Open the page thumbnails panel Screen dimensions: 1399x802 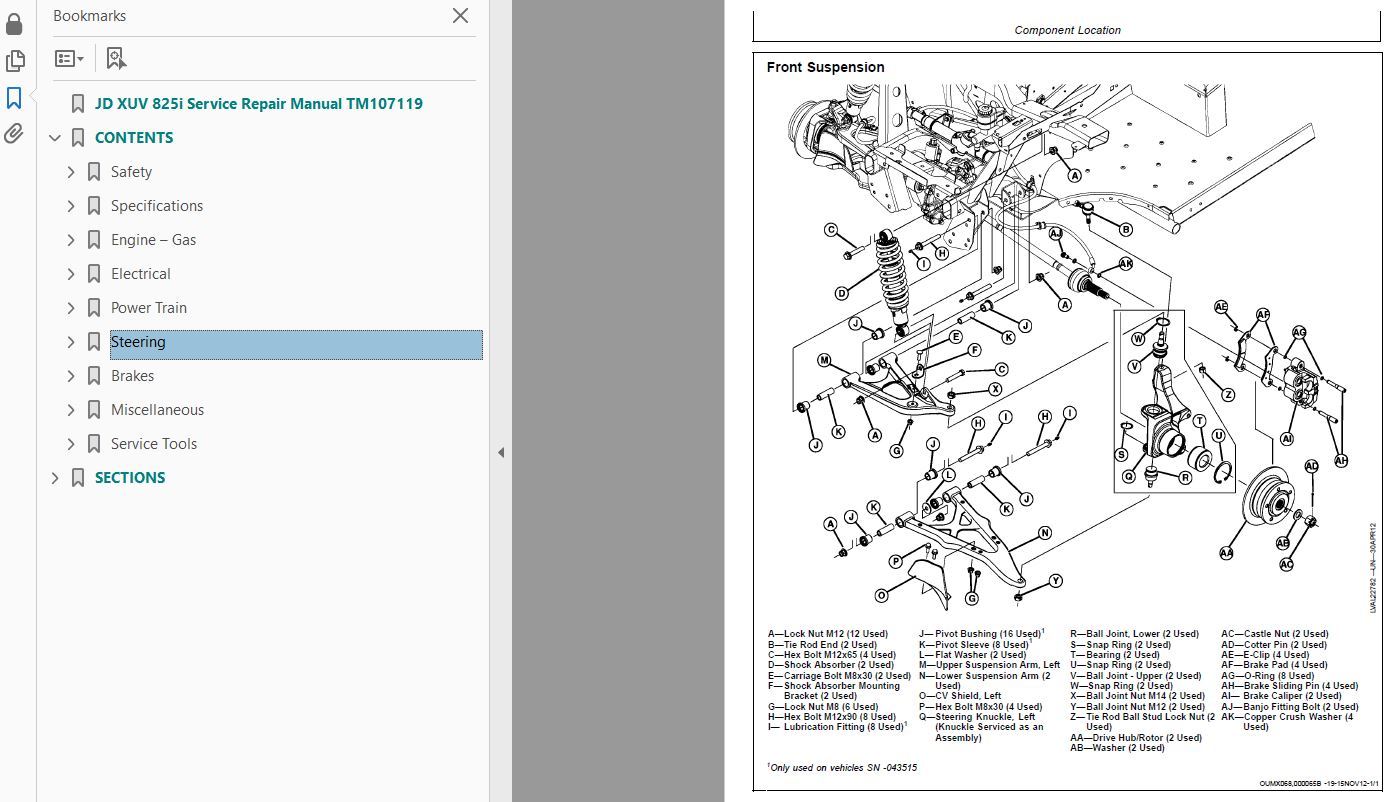pyautogui.click(x=14, y=60)
